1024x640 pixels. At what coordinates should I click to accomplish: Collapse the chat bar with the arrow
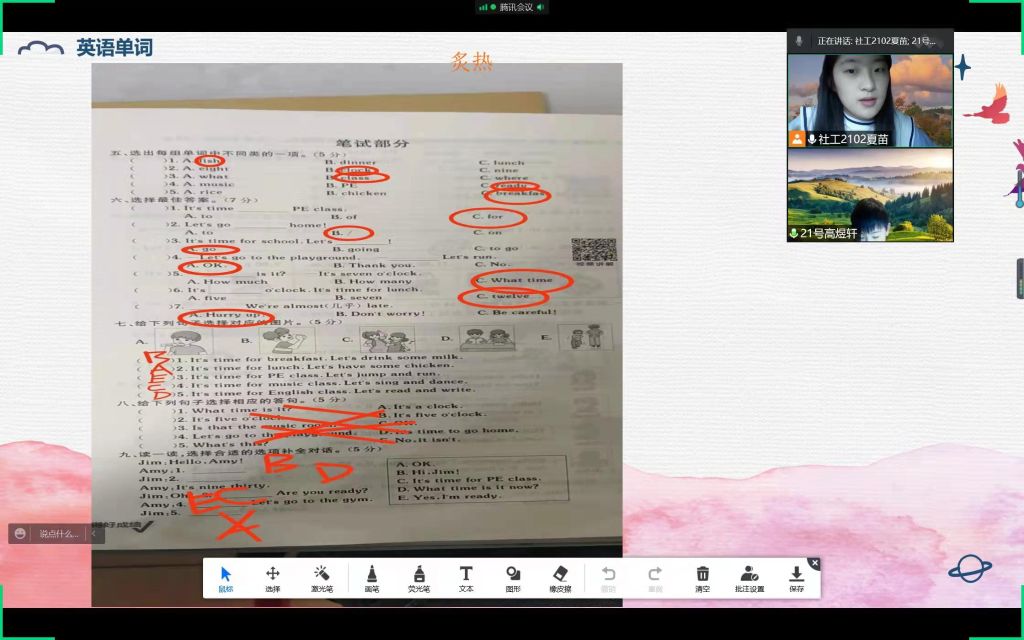click(96, 534)
